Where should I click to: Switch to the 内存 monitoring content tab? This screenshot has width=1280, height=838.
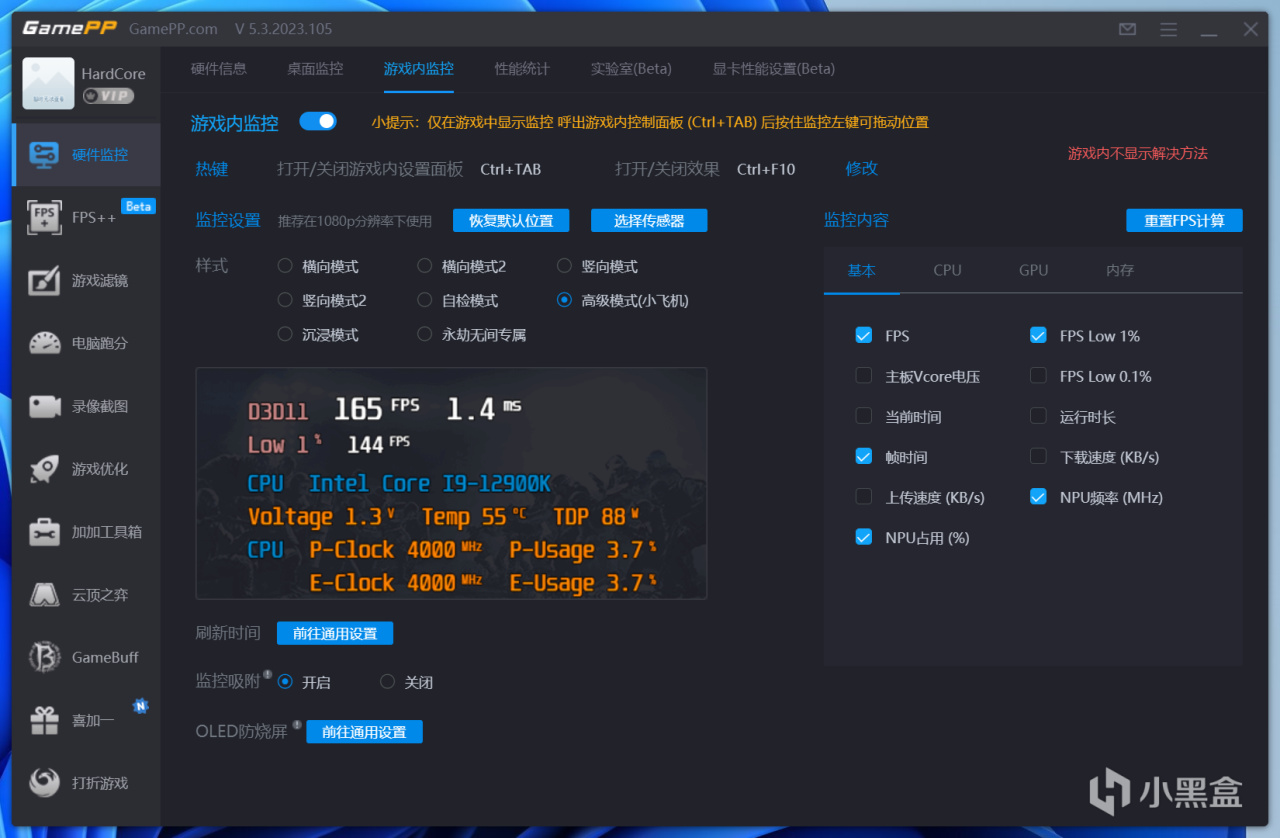point(1120,270)
